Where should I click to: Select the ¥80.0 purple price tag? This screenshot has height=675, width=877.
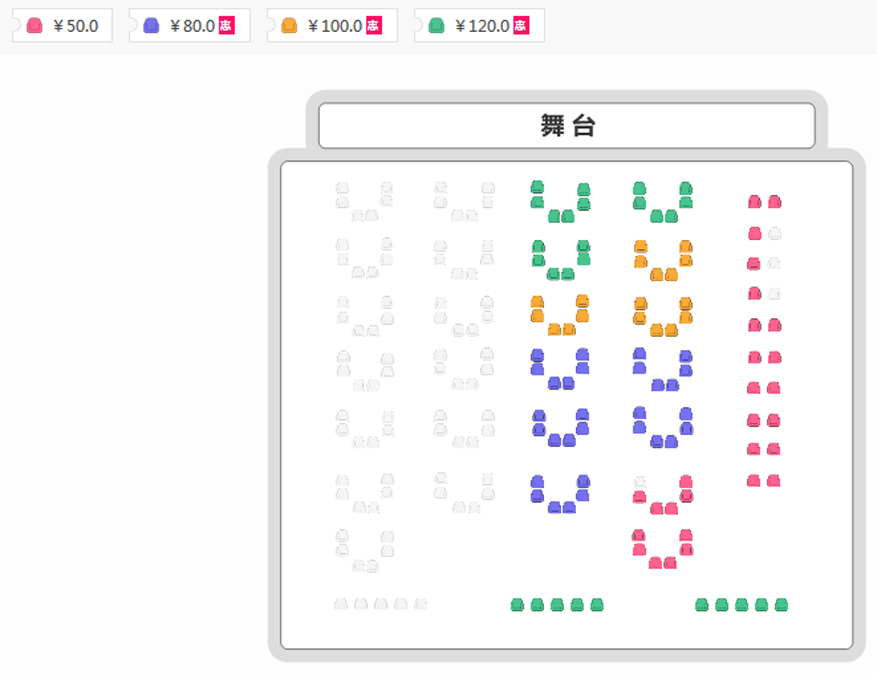(x=191, y=26)
